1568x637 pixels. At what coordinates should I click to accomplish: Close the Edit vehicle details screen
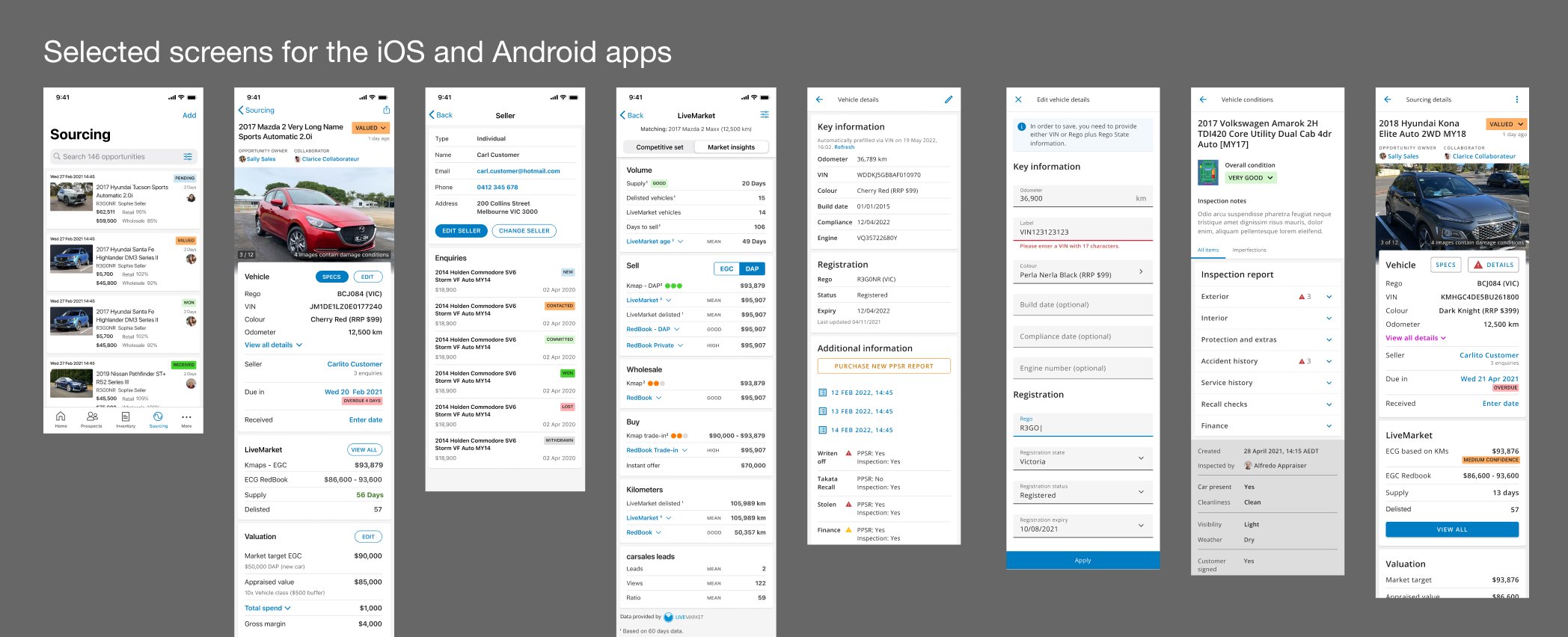coord(1018,99)
